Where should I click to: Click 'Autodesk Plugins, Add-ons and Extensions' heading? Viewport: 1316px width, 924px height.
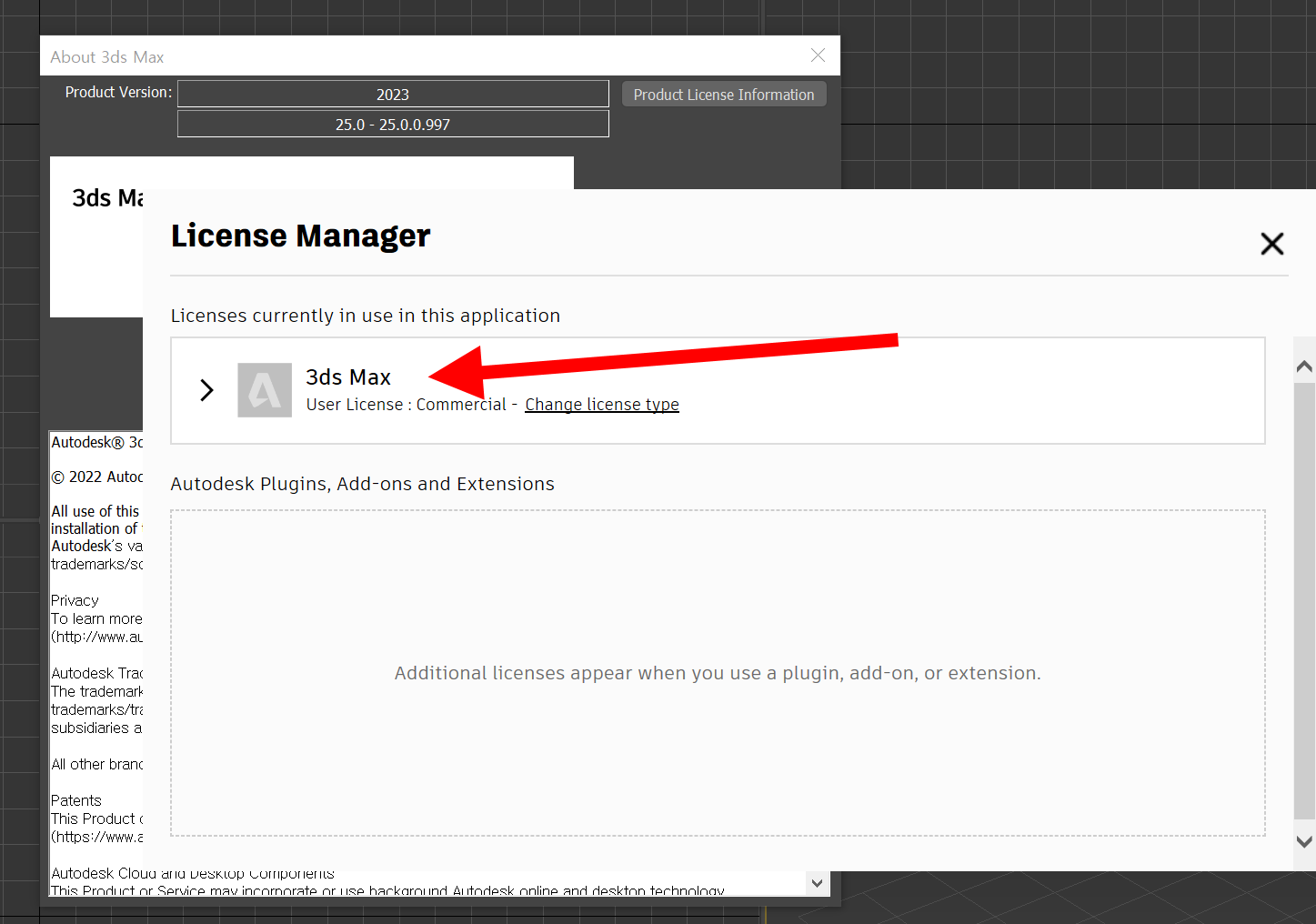(x=362, y=484)
